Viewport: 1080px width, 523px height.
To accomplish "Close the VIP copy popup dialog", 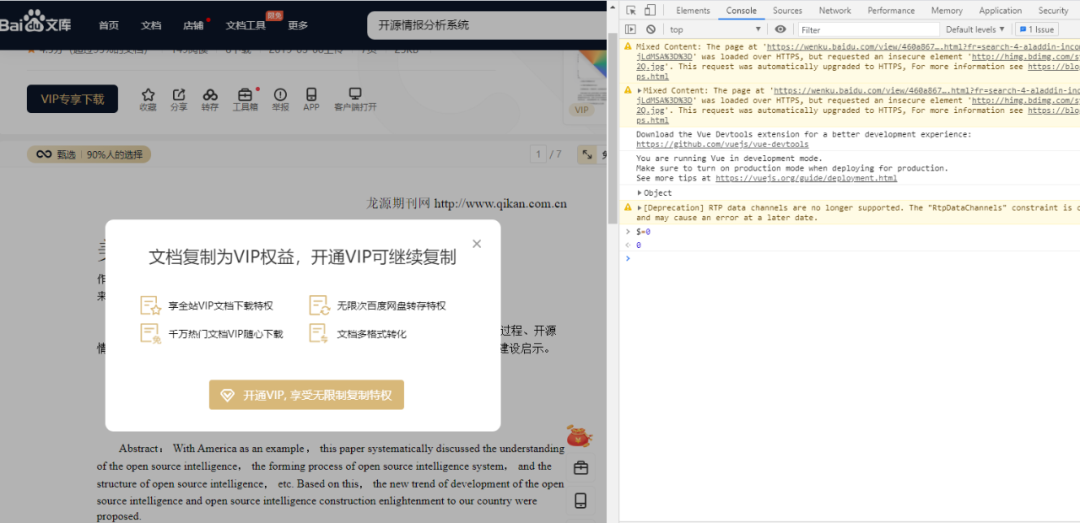I will [x=477, y=243].
